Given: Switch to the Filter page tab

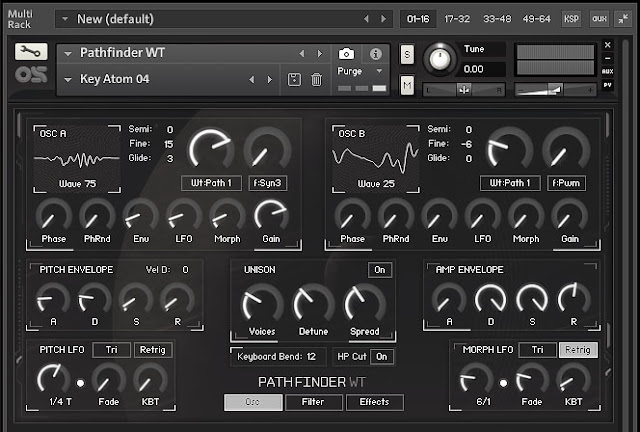Looking at the screenshot, I should tap(313, 402).
